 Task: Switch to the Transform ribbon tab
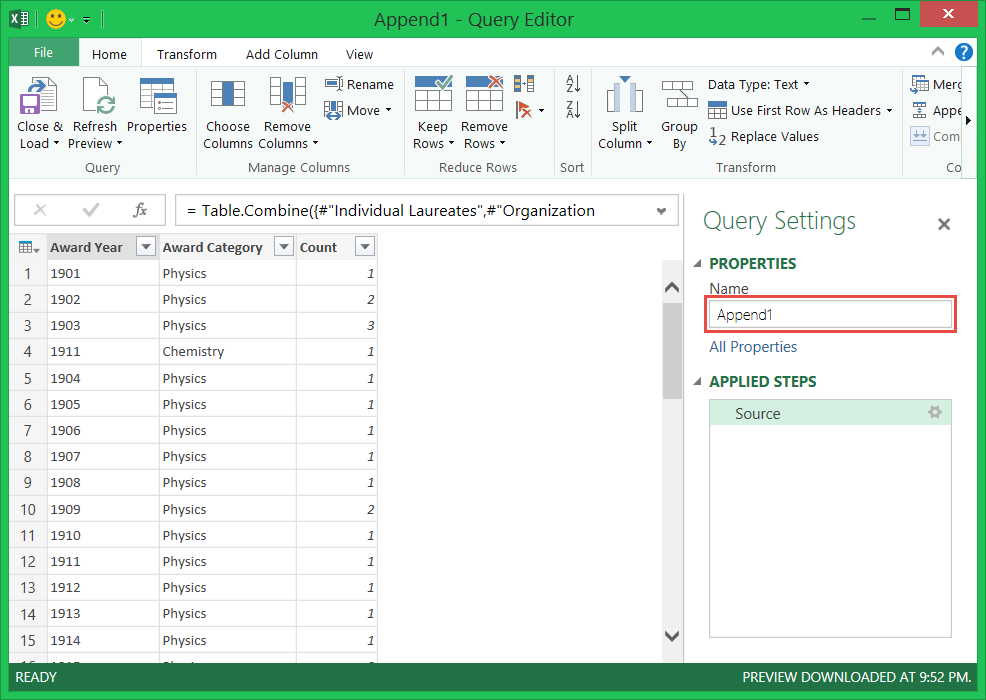186,54
